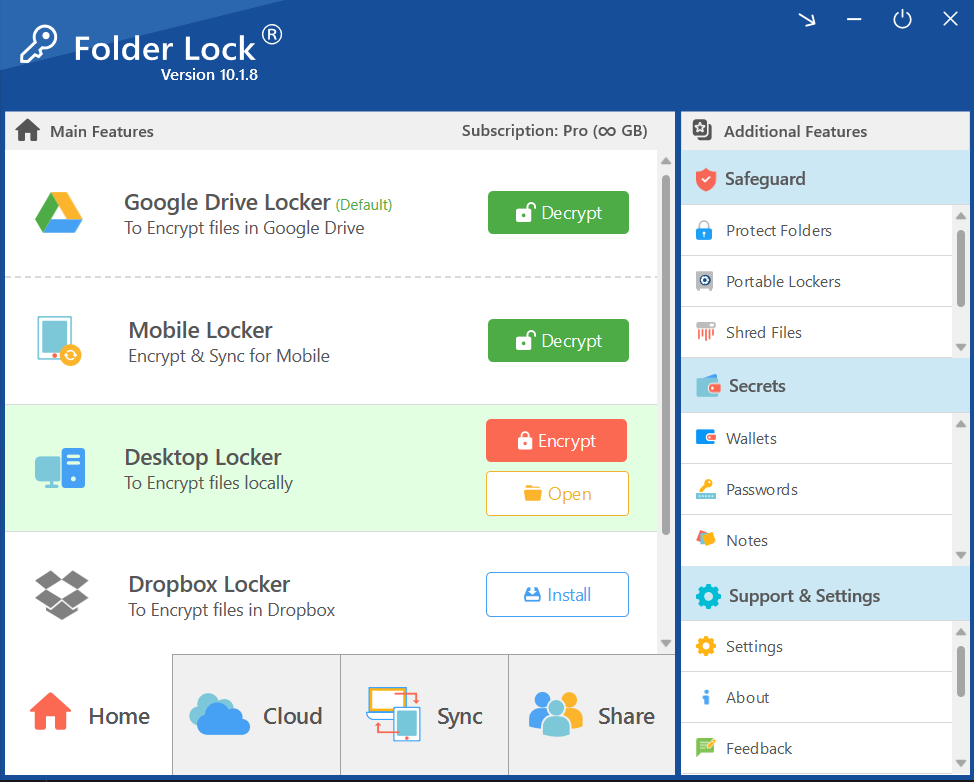
Task: Click the Share people icon
Action: [x=555, y=714]
